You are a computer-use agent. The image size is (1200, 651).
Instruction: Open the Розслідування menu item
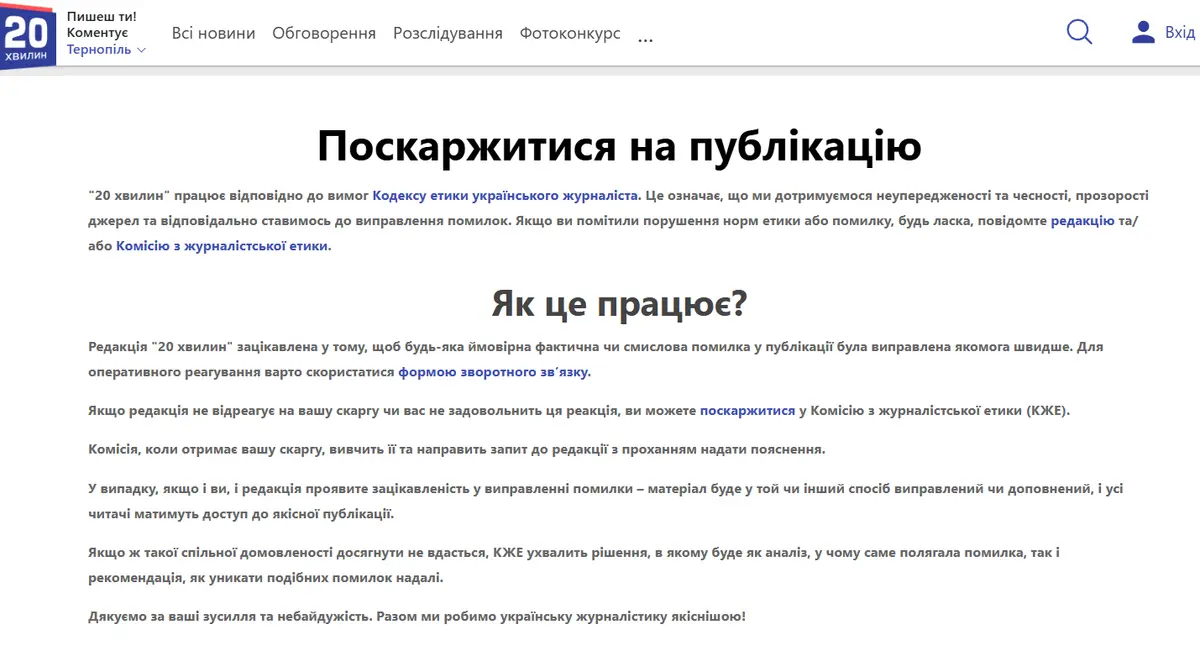point(448,33)
